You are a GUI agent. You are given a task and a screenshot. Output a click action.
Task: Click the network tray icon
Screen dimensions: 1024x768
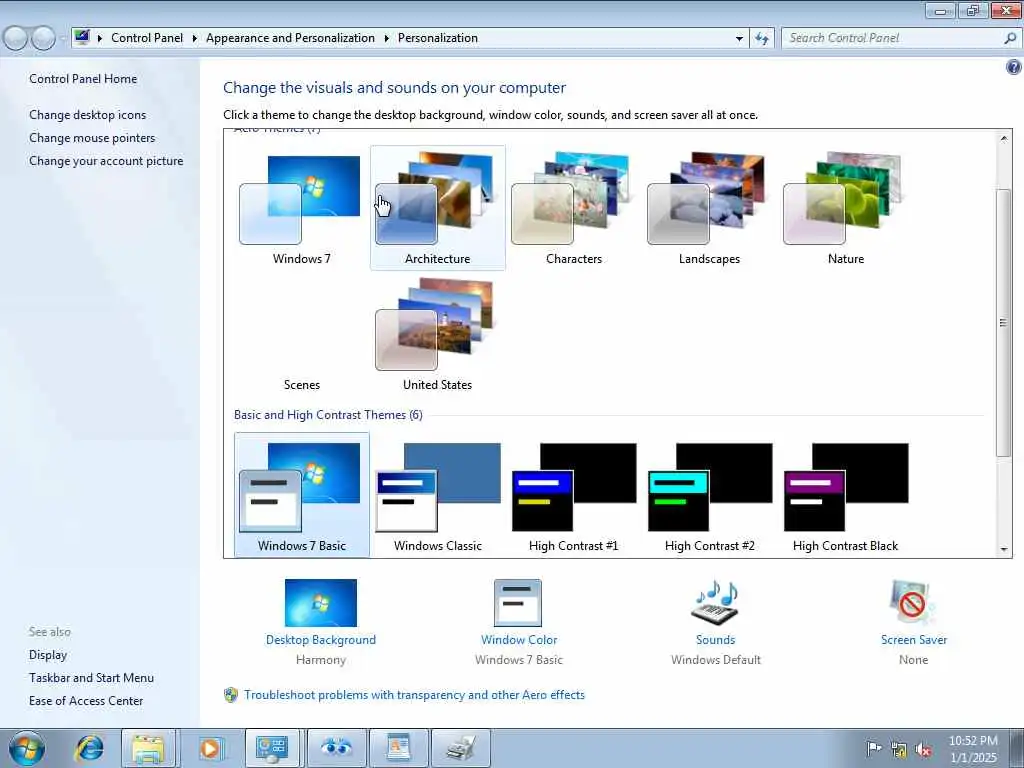click(x=899, y=749)
